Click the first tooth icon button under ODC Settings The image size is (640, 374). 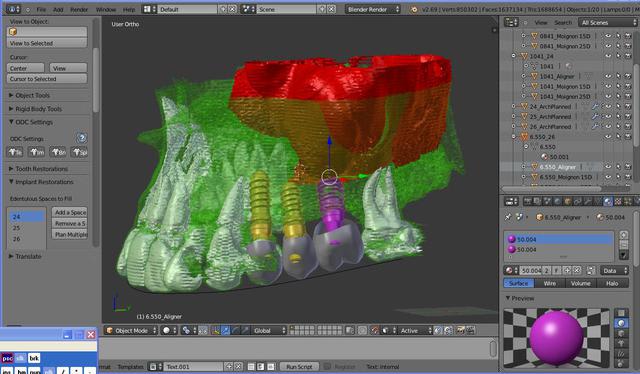pyautogui.click(x=15, y=152)
